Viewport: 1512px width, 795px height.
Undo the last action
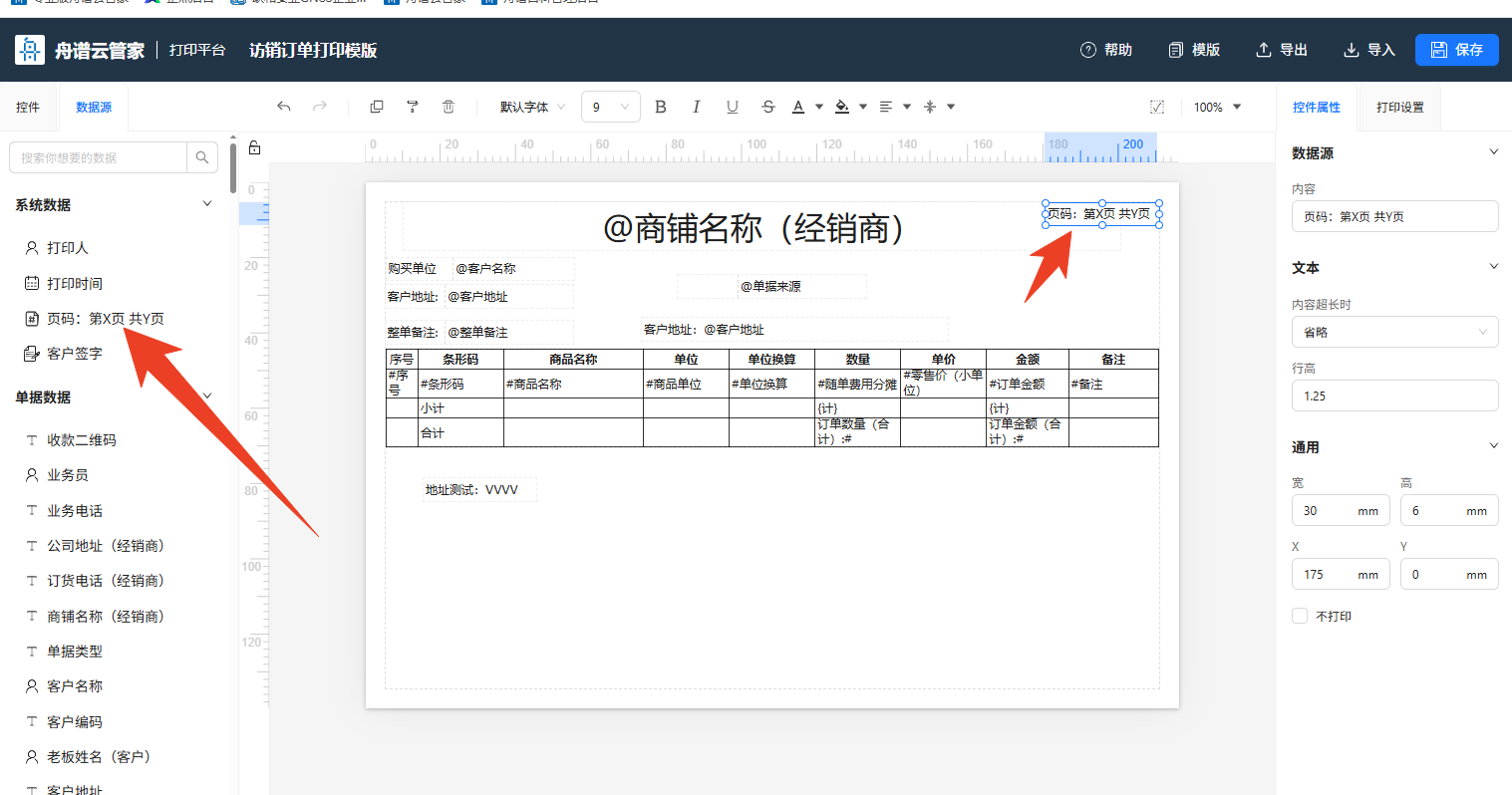[x=284, y=107]
